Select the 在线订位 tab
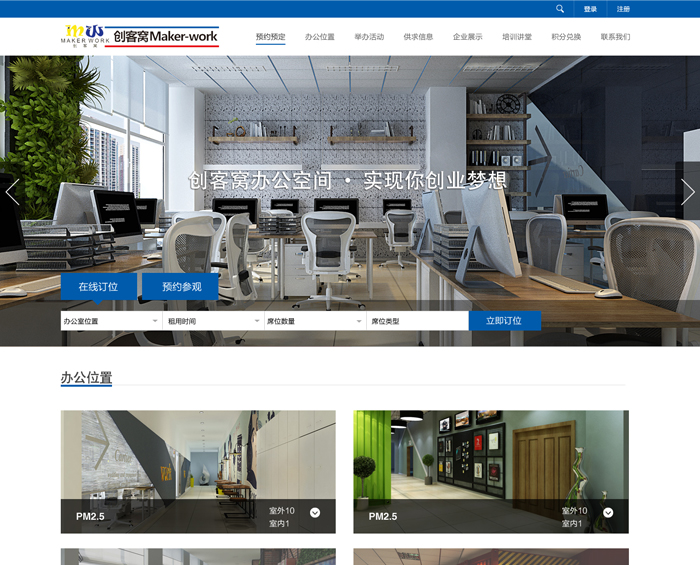The image size is (700, 565). (98, 287)
